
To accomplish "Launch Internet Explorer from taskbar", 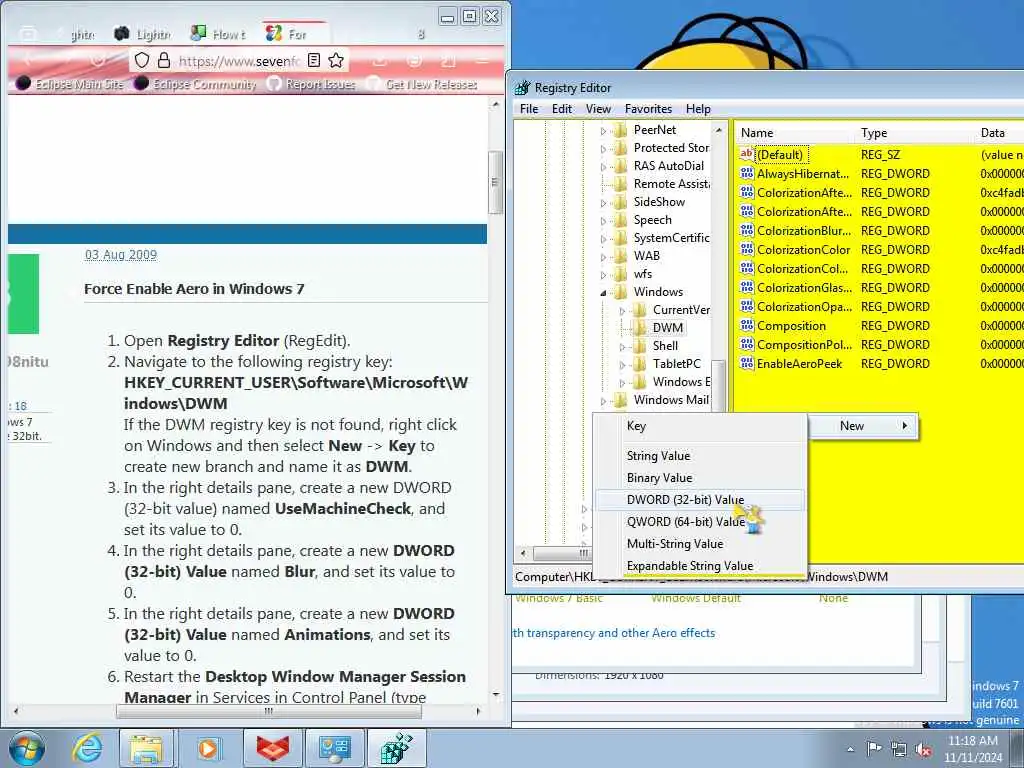I will click(88, 748).
